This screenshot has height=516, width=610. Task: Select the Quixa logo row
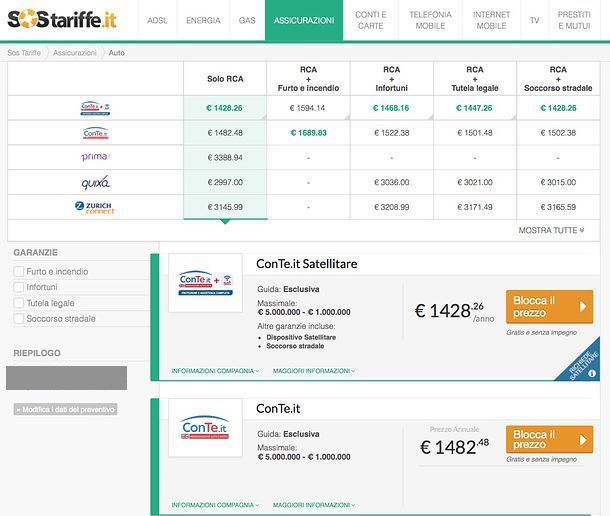point(95,182)
